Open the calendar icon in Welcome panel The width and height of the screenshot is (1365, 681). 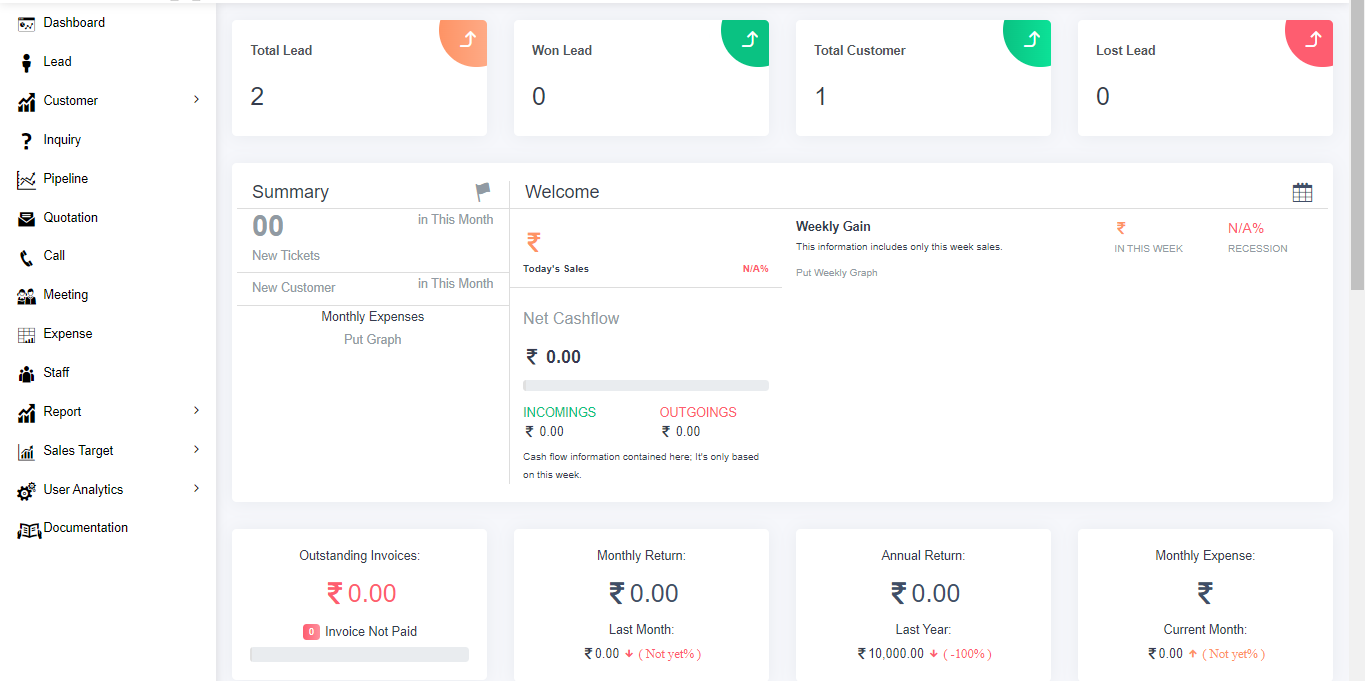(x=1302, y=193)
